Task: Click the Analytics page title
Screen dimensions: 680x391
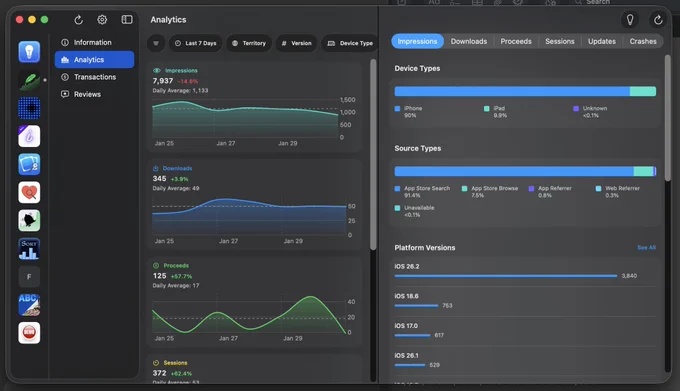Action: (168, 20)
